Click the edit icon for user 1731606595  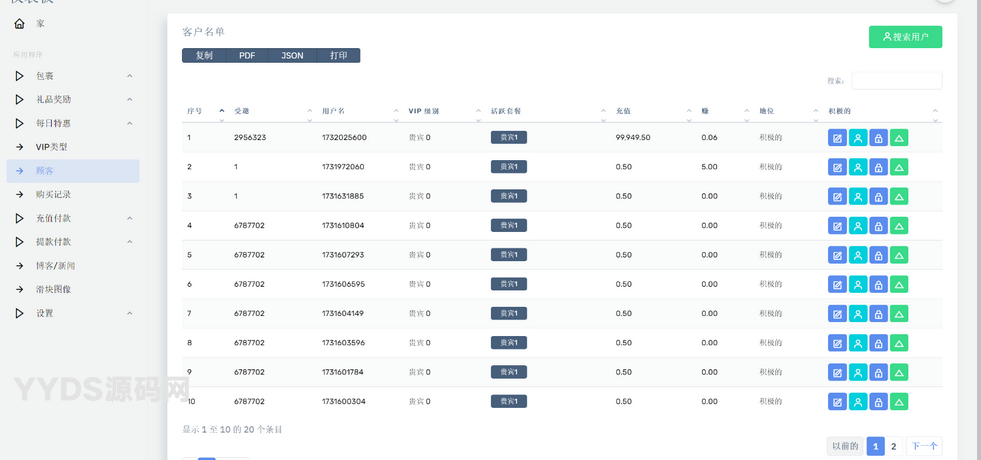click(837, 285)
